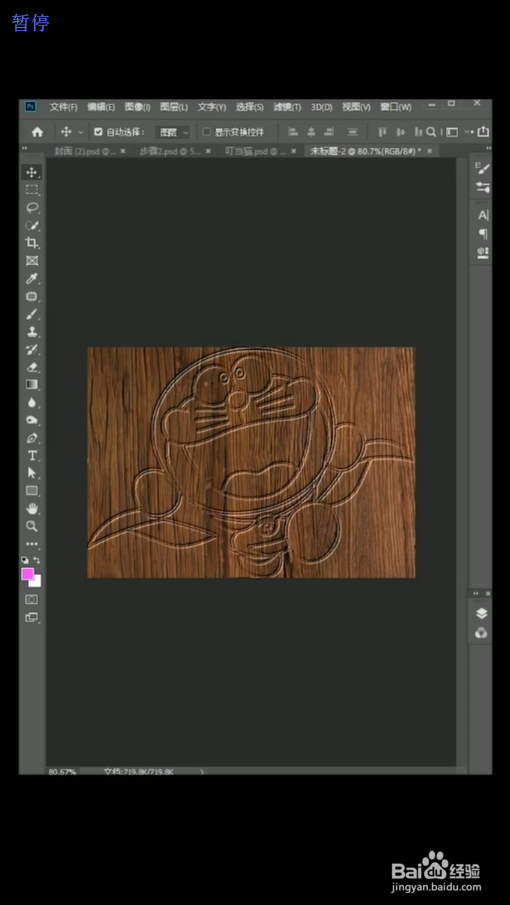
Task: Select the Hand tool
Action: click(32, 508)
